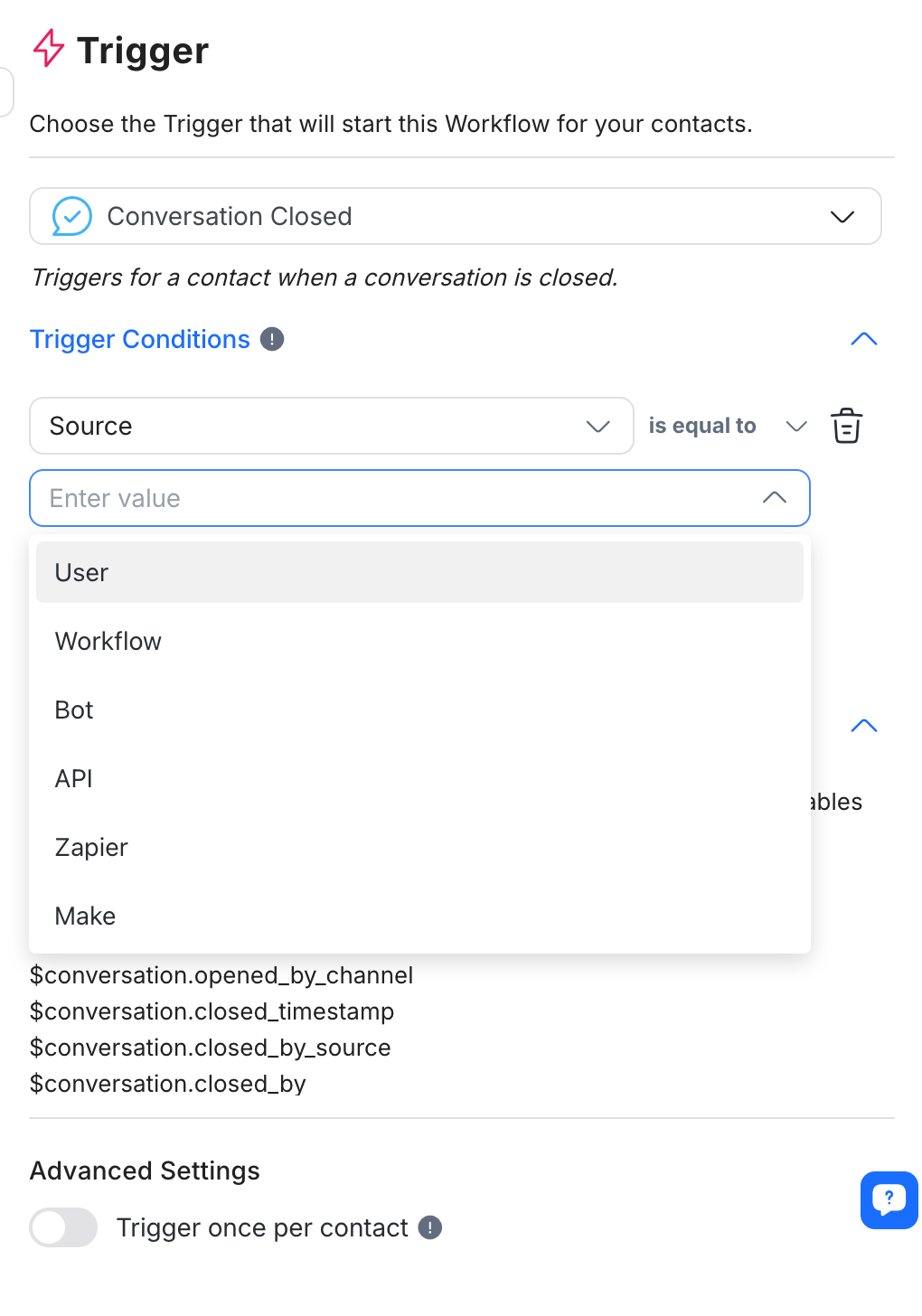Open the help chat widget button

pos(889,1199)
